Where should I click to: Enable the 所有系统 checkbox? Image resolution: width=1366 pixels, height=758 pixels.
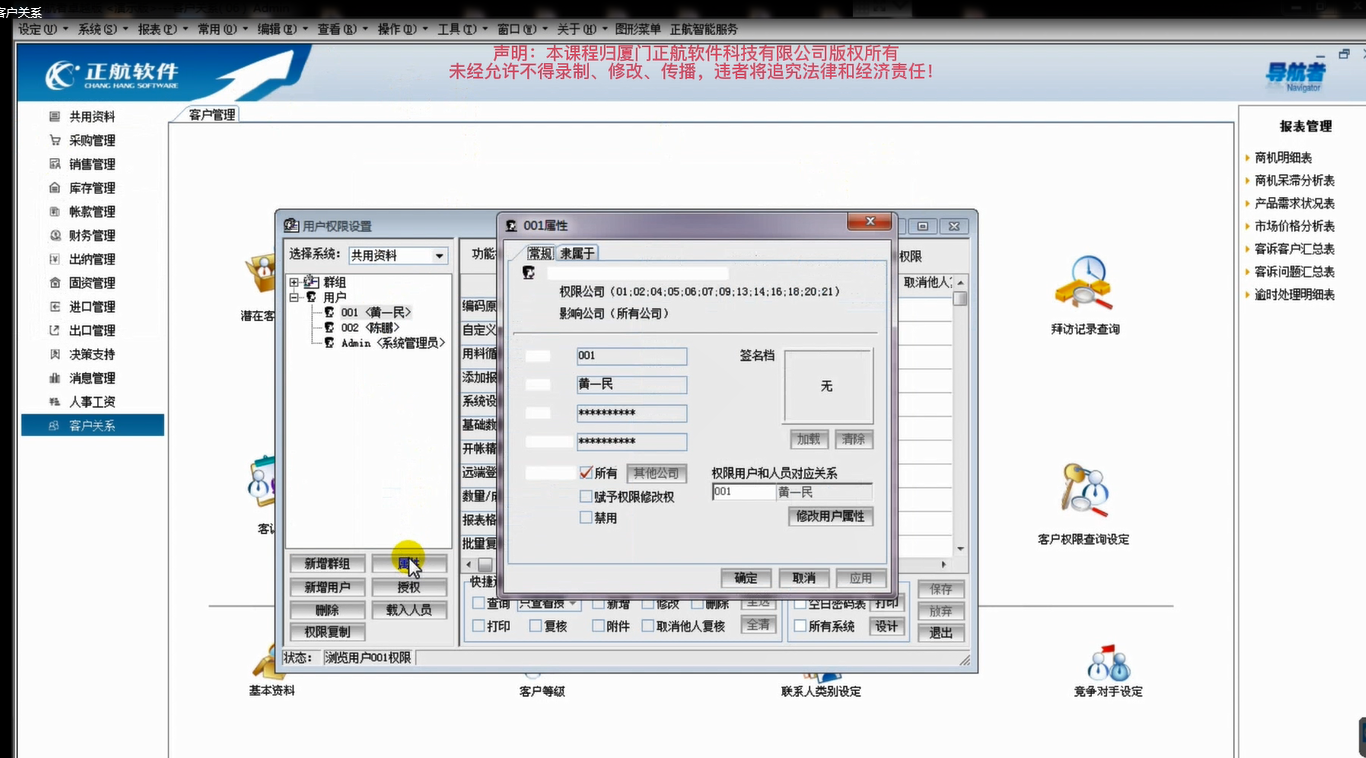pyautogui.click(x=800, y=626)
